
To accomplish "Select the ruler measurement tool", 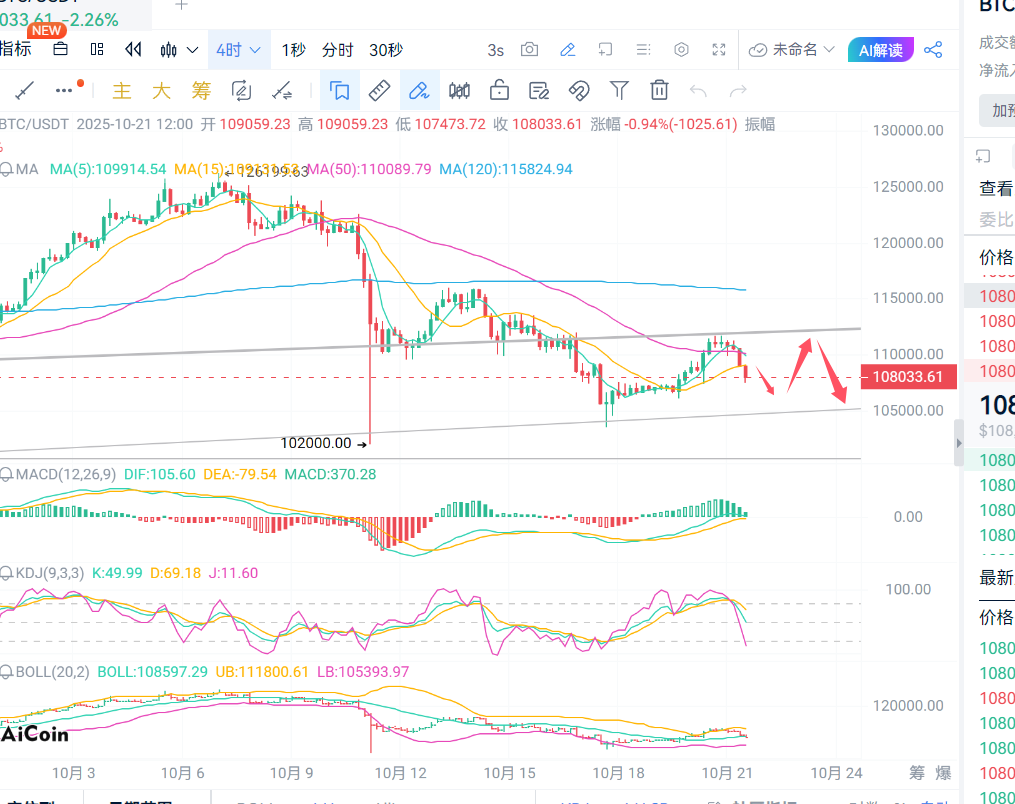I will point(379,91).
